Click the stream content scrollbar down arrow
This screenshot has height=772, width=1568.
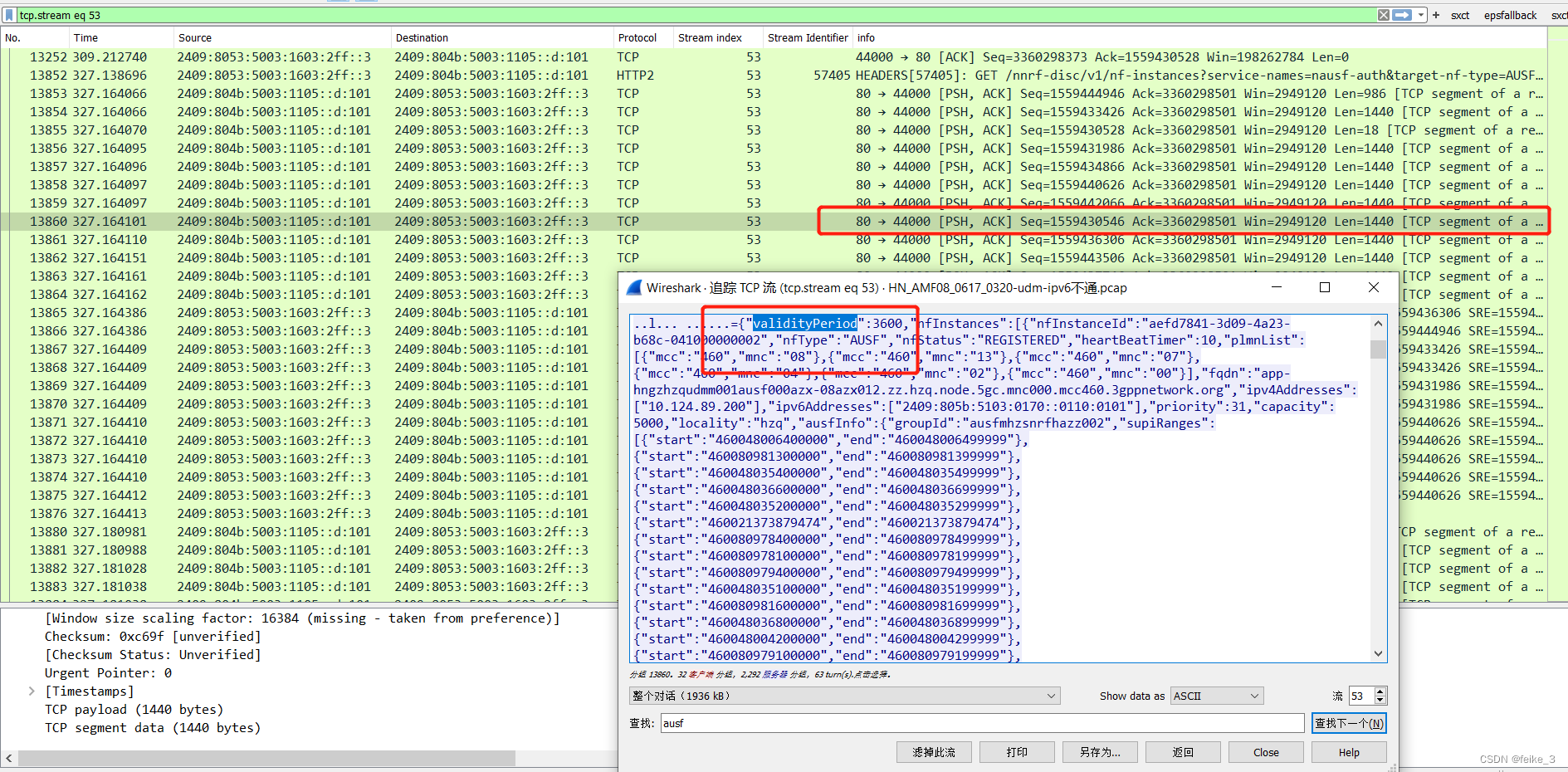1379,654
